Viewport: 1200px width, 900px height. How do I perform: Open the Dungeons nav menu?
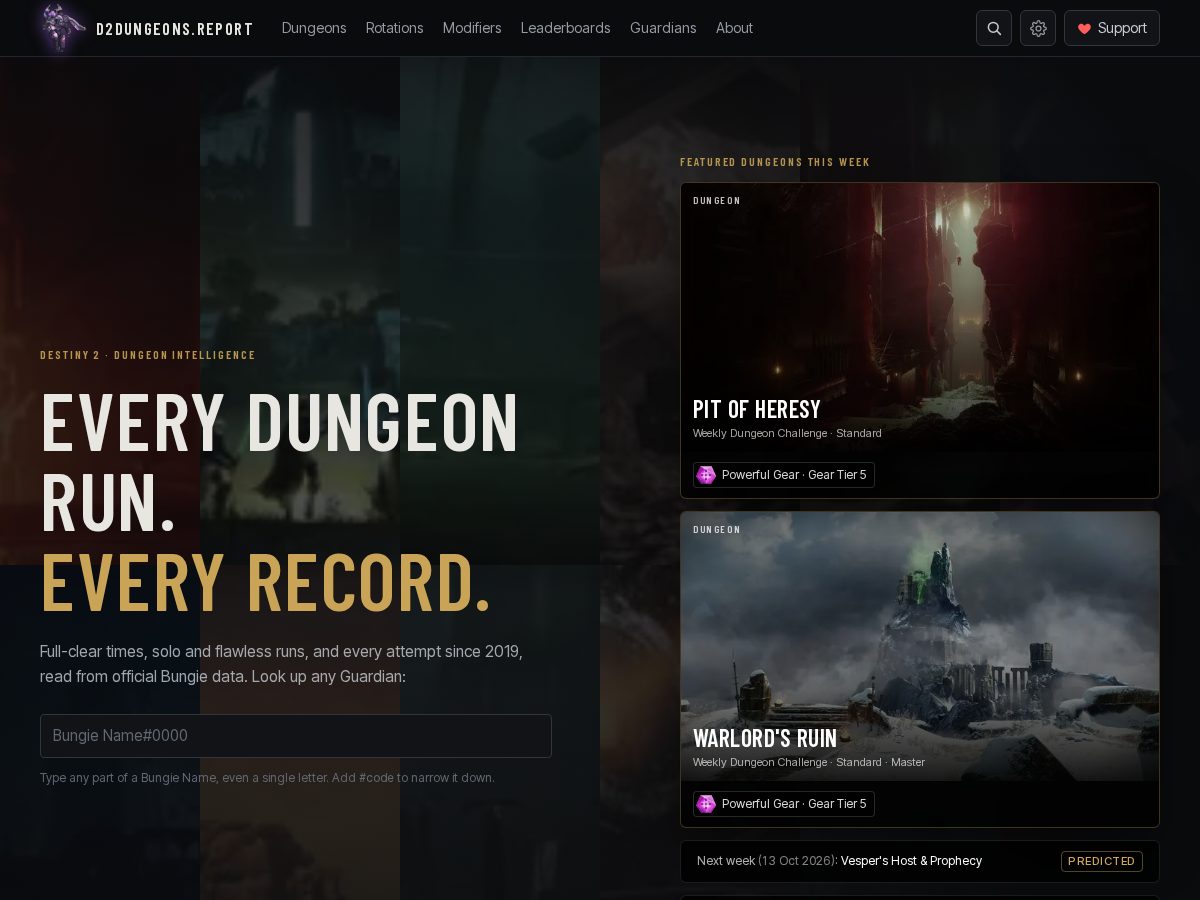click(x=314, y=28)
